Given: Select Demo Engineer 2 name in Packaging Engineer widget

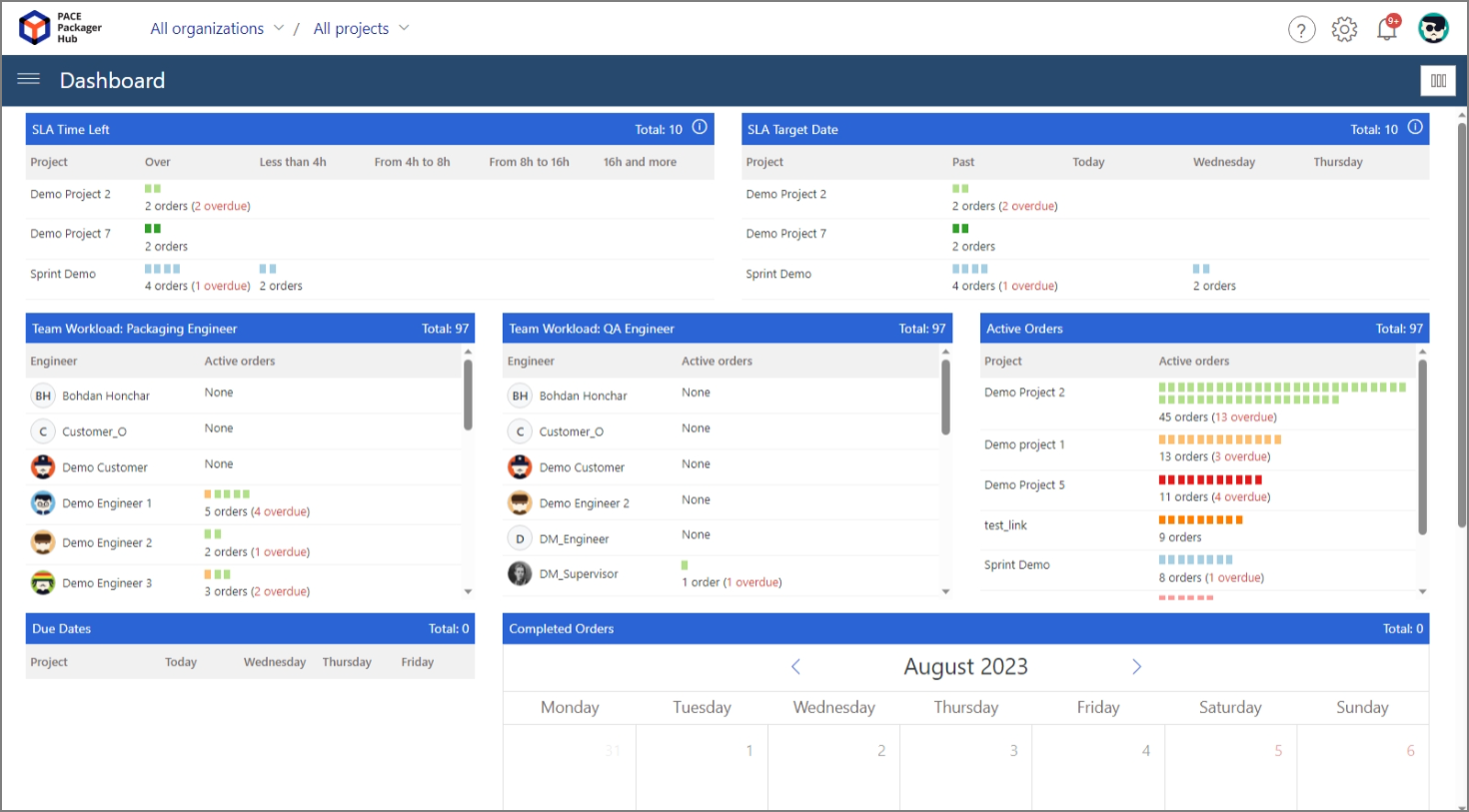Looking at the screenshot, I should [x=107, y=542].
